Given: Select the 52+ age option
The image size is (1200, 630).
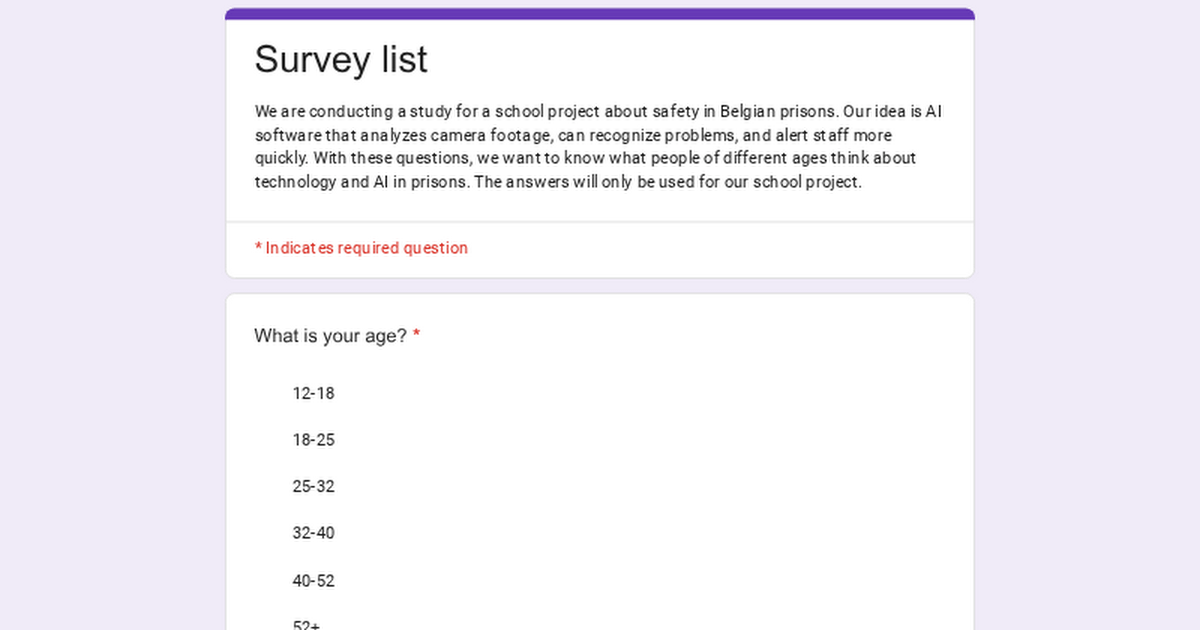Looking at the screenshot, I should (x=306, y=624).
